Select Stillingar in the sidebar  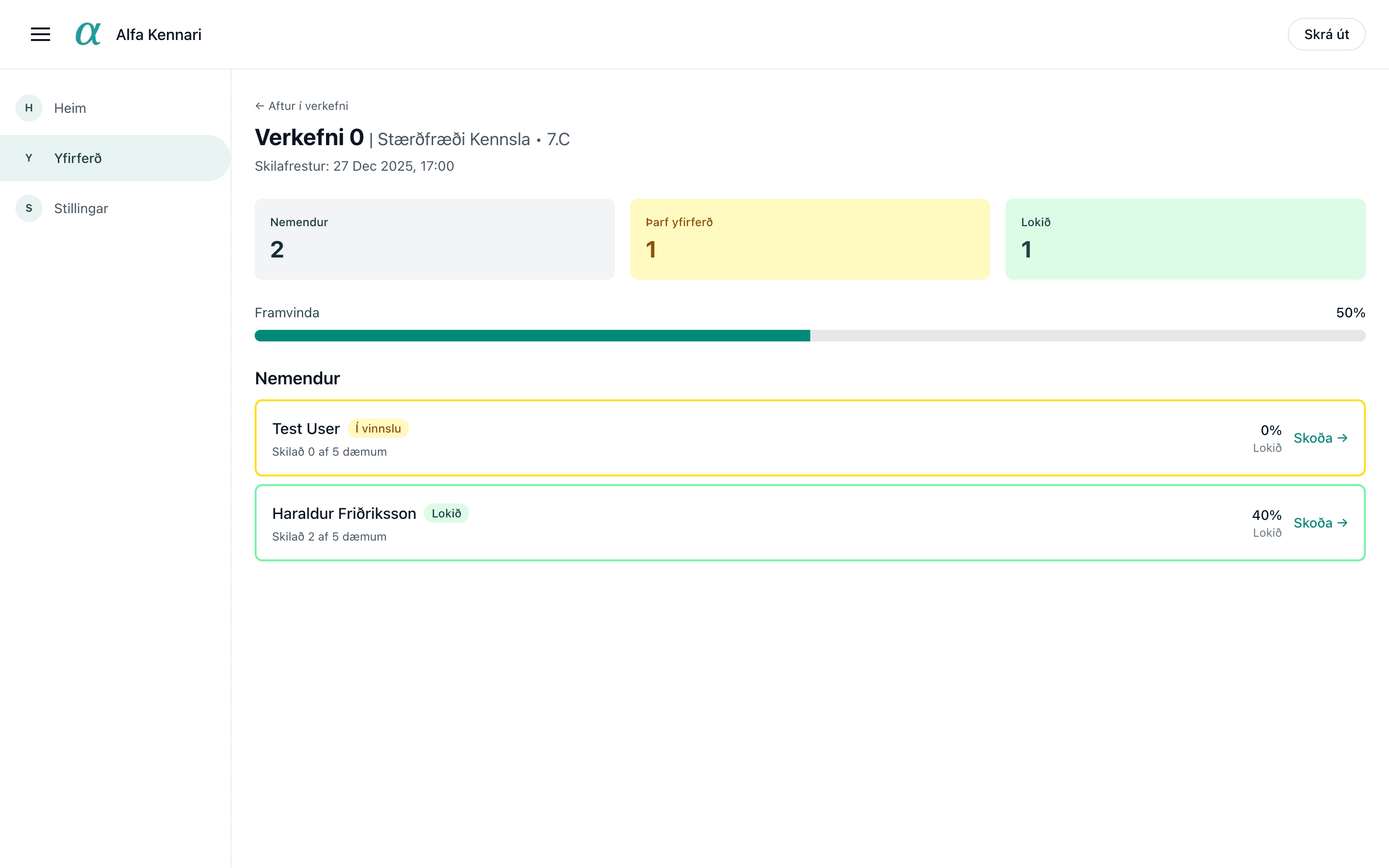81,208
